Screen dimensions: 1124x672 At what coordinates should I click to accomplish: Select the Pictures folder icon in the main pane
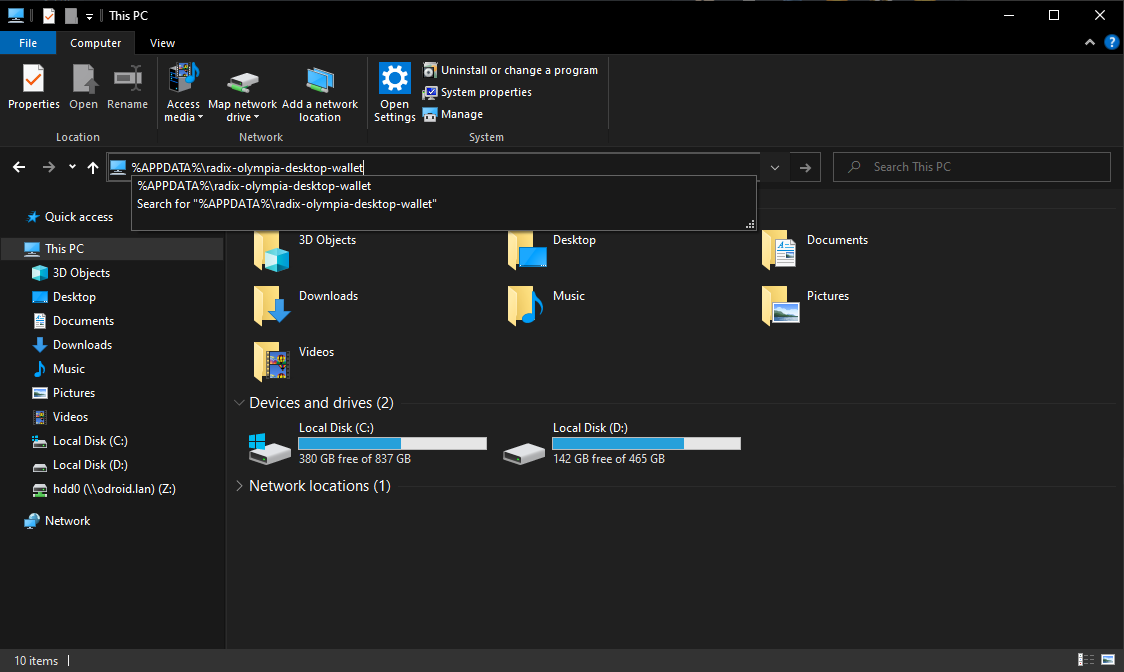(x=781, y=306)
